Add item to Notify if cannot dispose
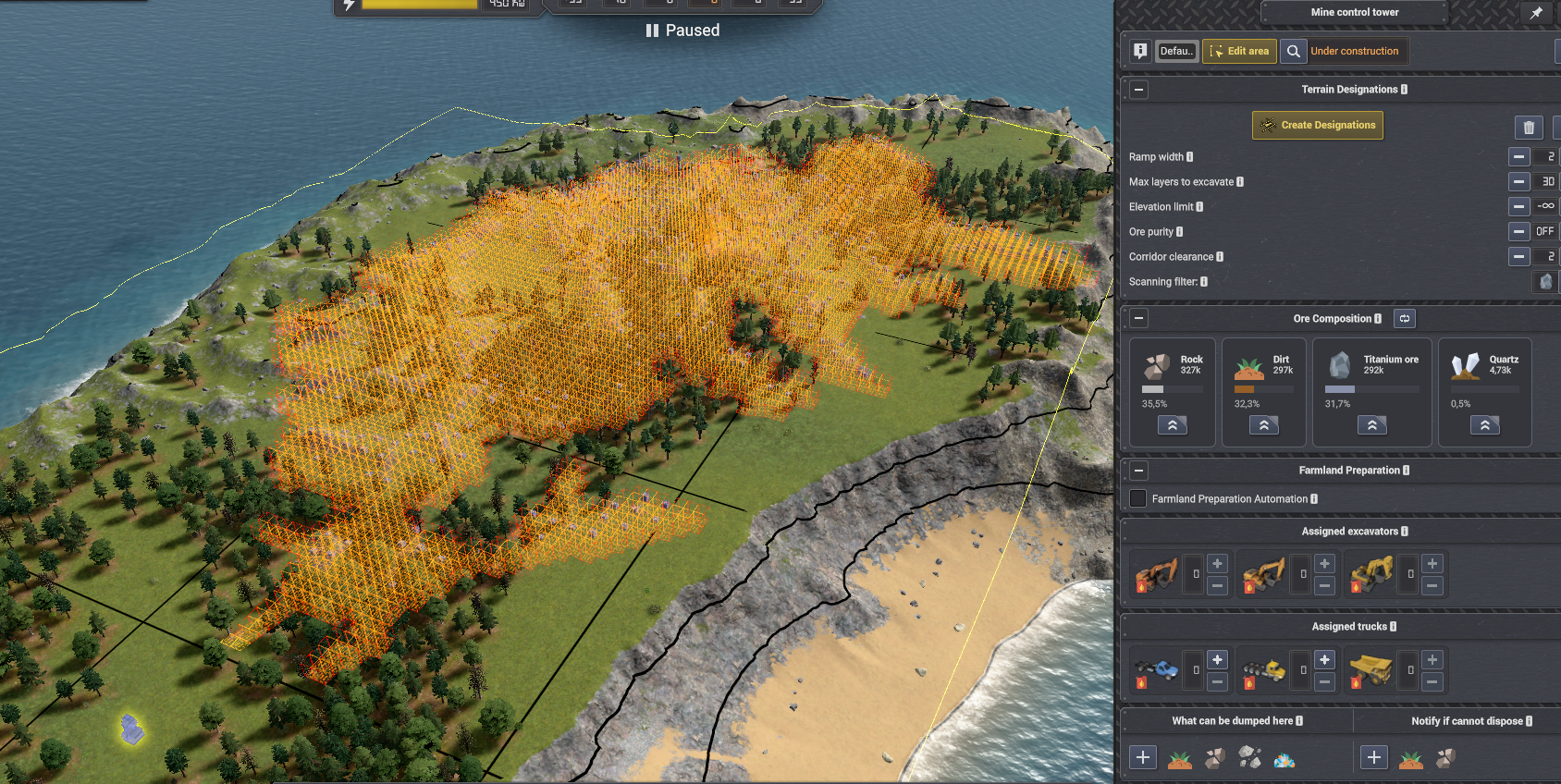 coord(1374,758)
